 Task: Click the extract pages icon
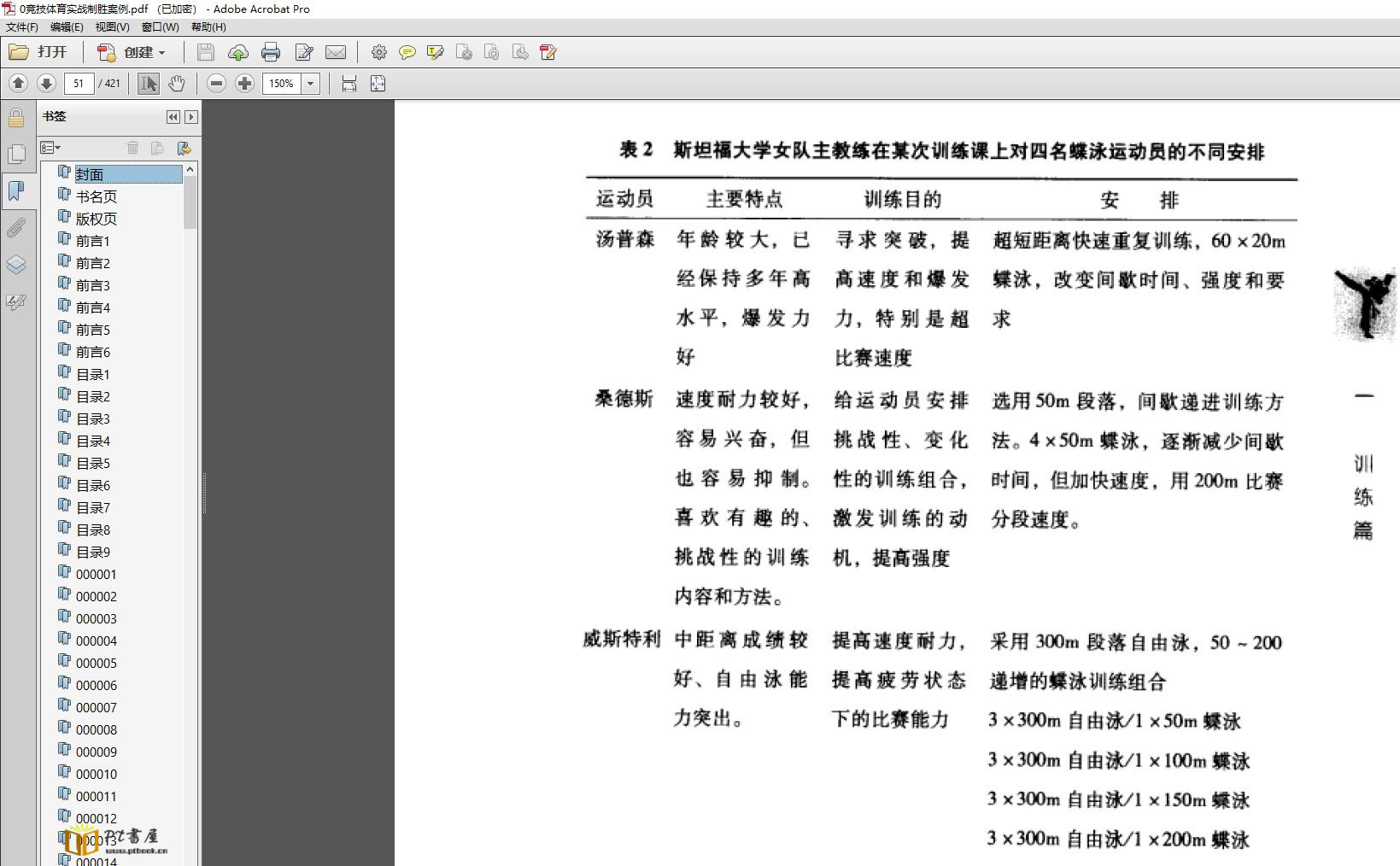520,53
